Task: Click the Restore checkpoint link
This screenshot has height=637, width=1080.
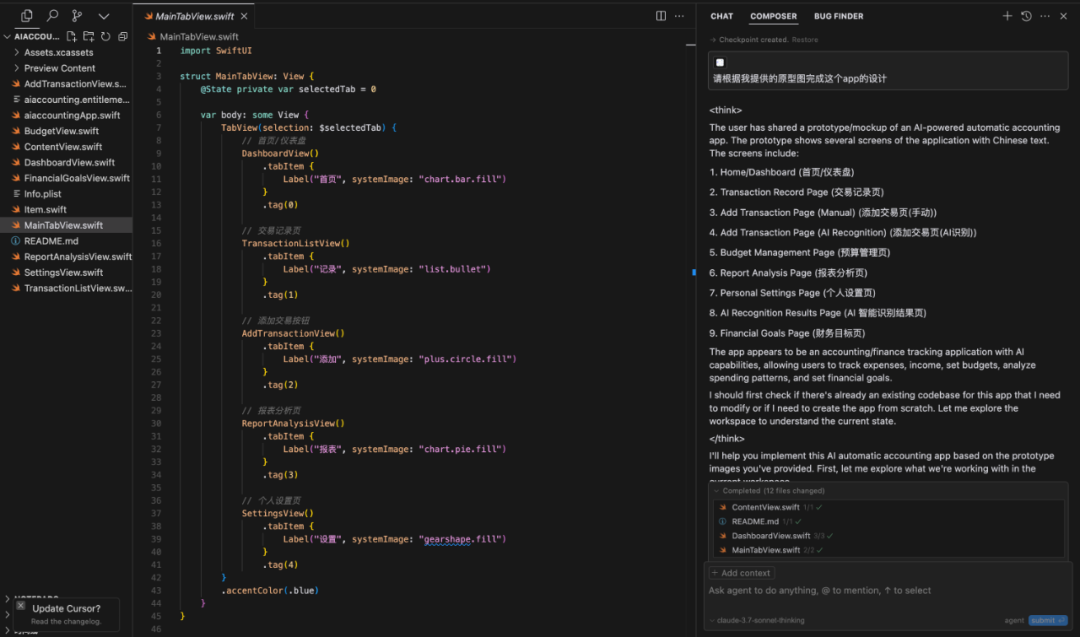Action: click(805, 40)
